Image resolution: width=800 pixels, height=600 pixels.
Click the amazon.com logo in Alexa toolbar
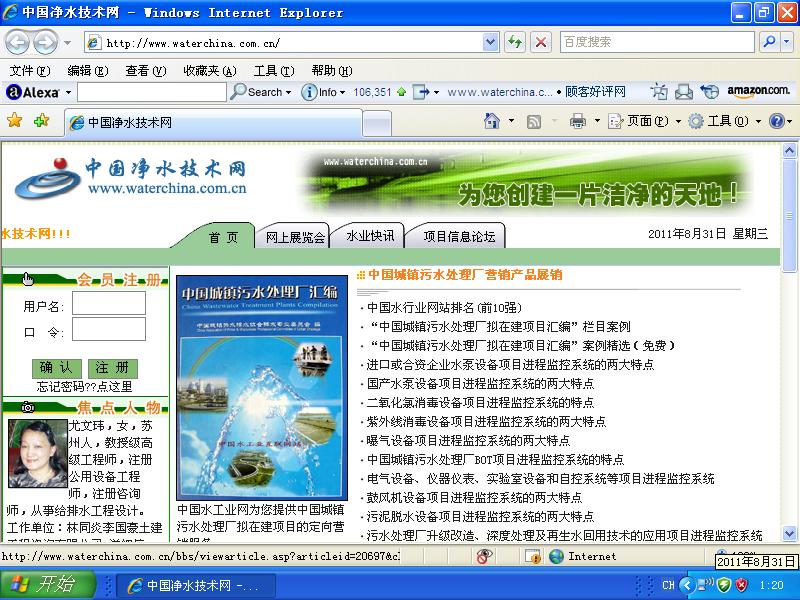coord(758,91)
